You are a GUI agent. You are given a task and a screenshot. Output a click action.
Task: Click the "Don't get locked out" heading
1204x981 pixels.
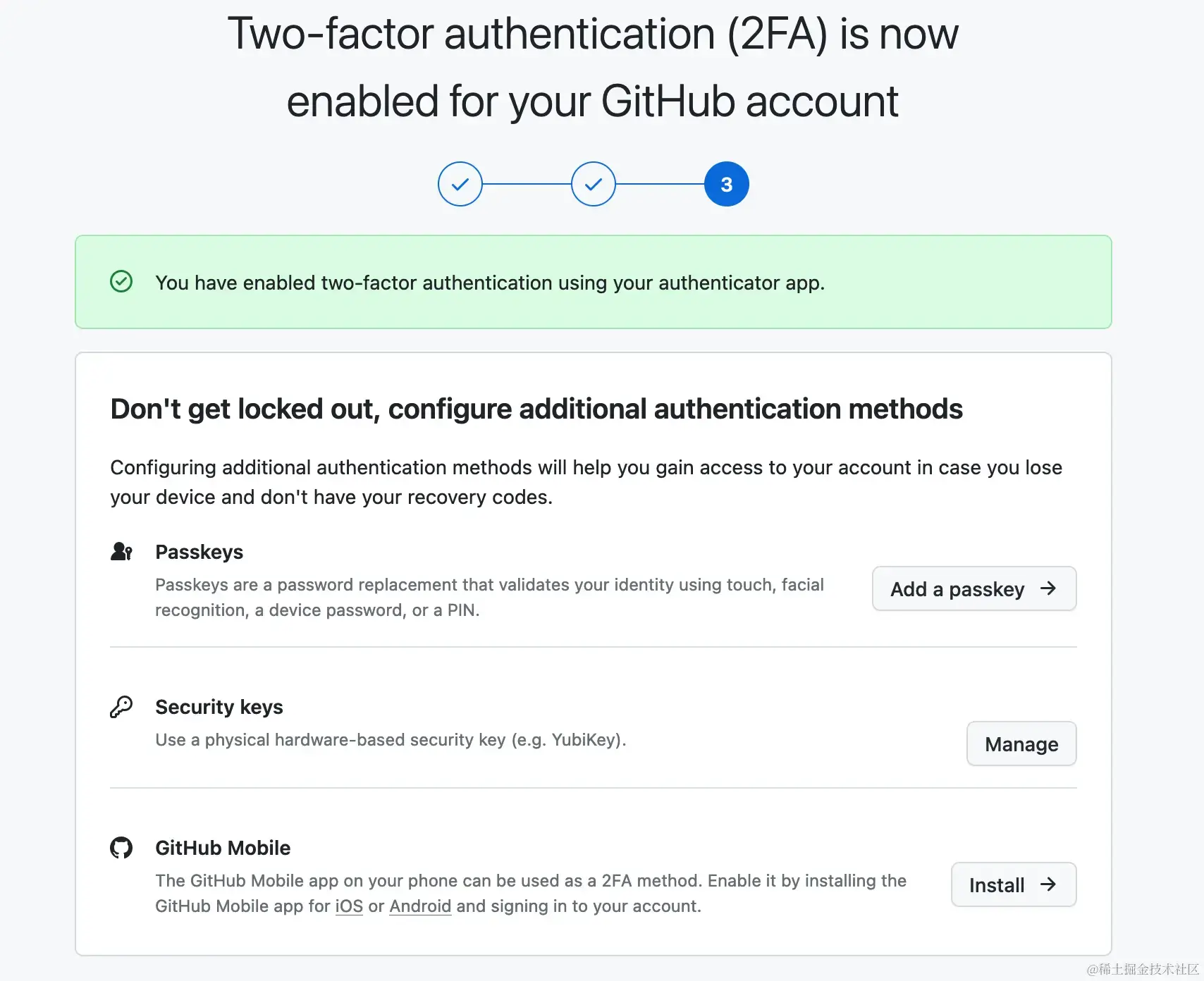coord(536,409)
